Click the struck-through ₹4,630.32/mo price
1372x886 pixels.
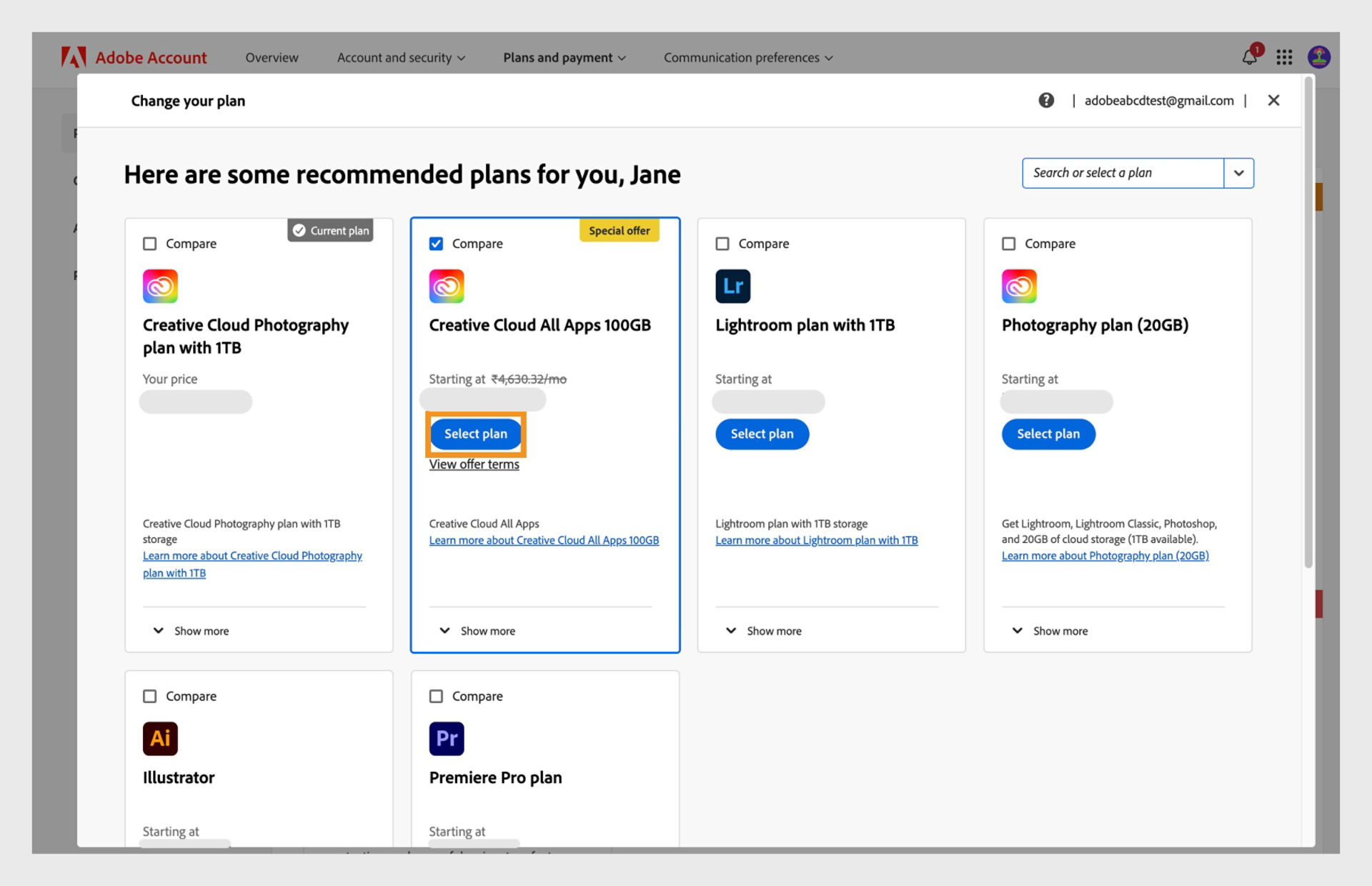529,379
